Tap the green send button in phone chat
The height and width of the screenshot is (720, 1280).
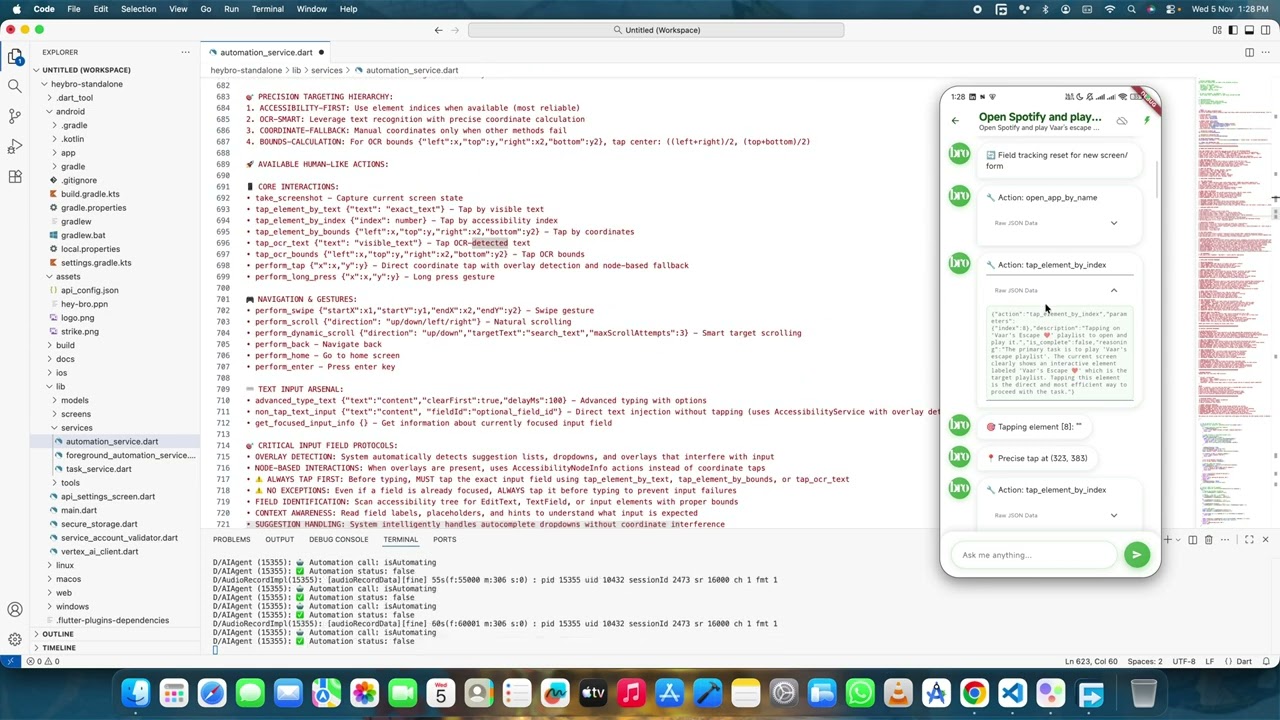click(1136, 554)
